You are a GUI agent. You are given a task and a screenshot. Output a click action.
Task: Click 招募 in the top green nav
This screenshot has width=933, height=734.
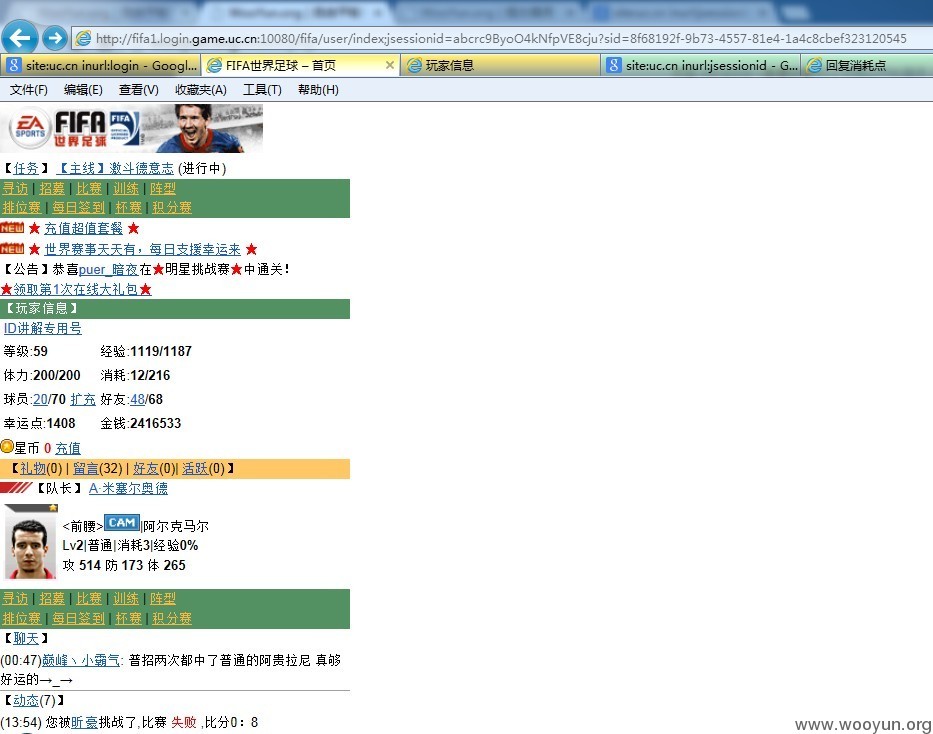click(52, 189)
